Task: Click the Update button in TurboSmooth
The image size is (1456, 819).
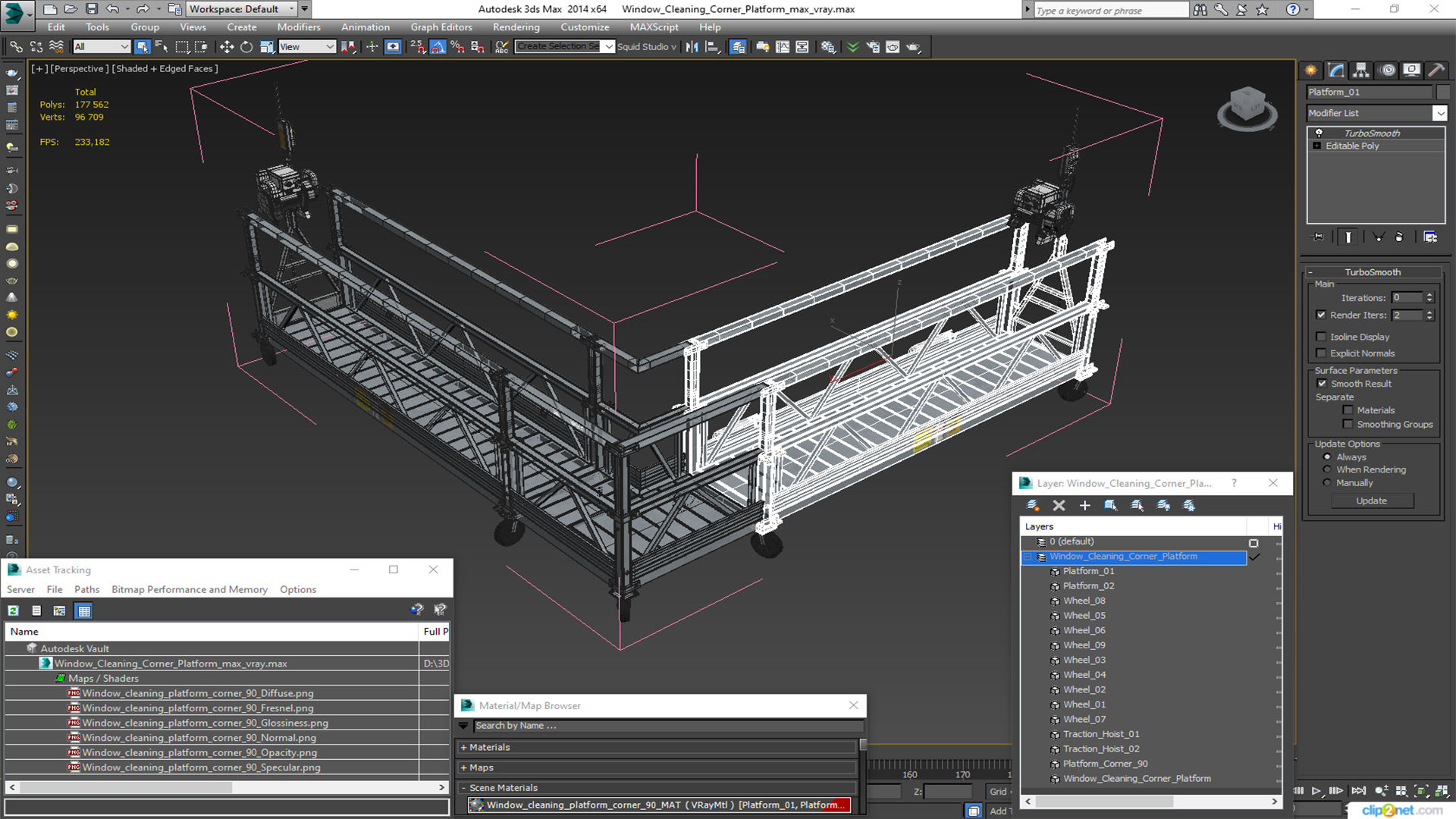Action: point(1372,500)
